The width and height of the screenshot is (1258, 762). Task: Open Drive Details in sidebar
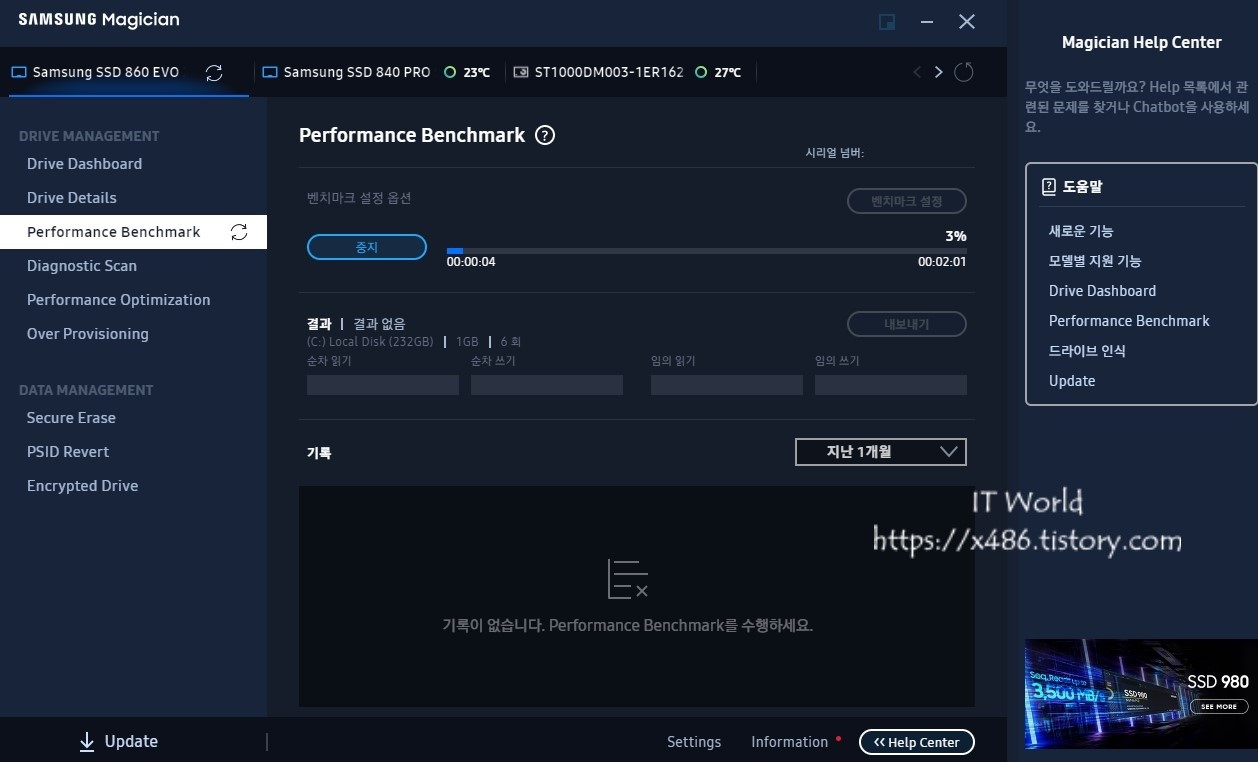[x=72, y=198]
